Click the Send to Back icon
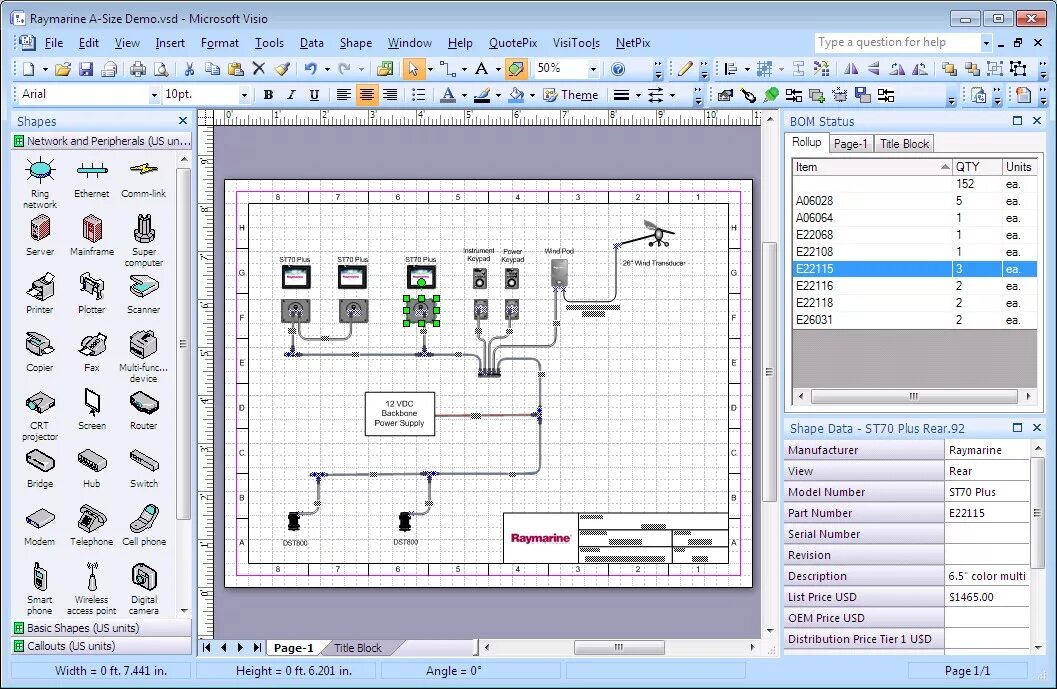Screen dimensions: 1057x689 (972, 69)
